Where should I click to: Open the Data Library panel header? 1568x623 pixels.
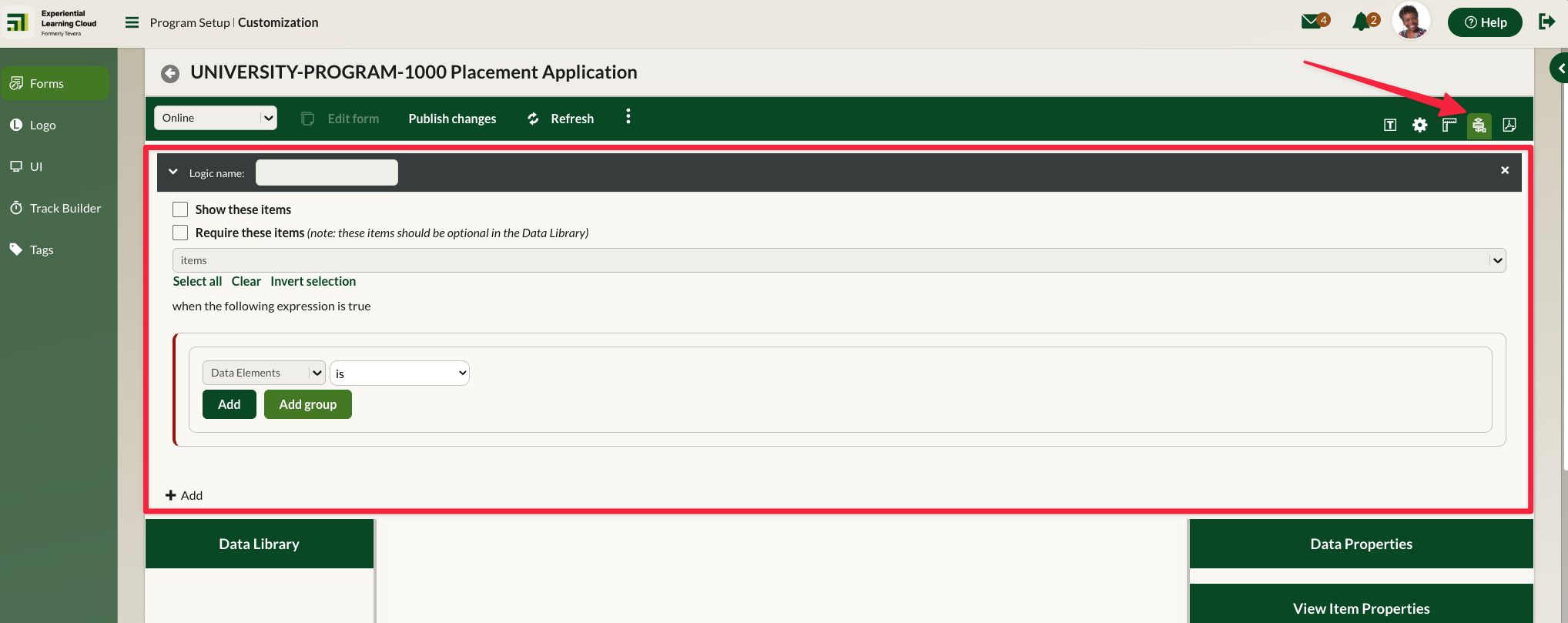coord(260,544)
